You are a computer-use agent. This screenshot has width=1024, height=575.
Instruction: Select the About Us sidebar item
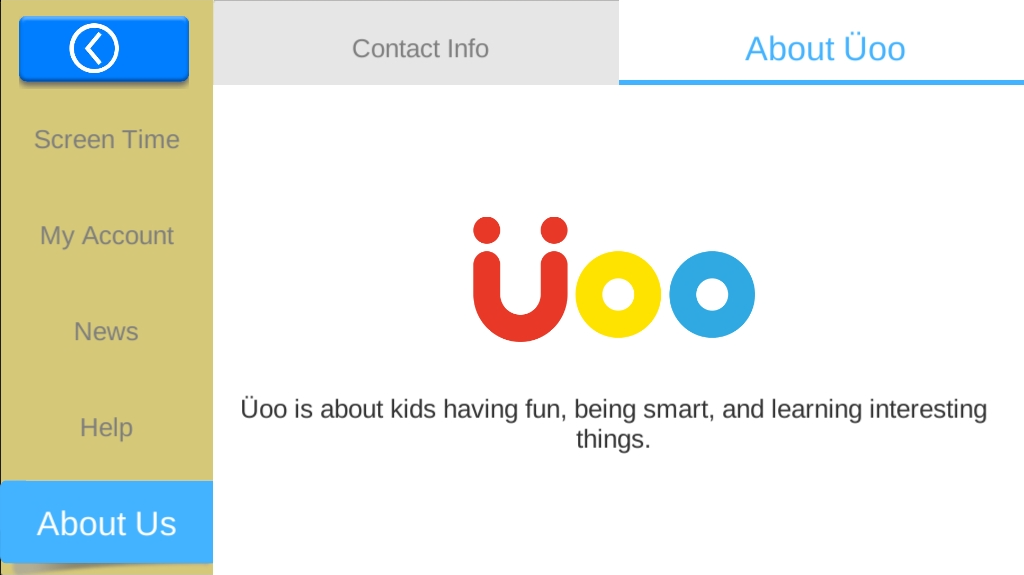[x=106, y=522]
